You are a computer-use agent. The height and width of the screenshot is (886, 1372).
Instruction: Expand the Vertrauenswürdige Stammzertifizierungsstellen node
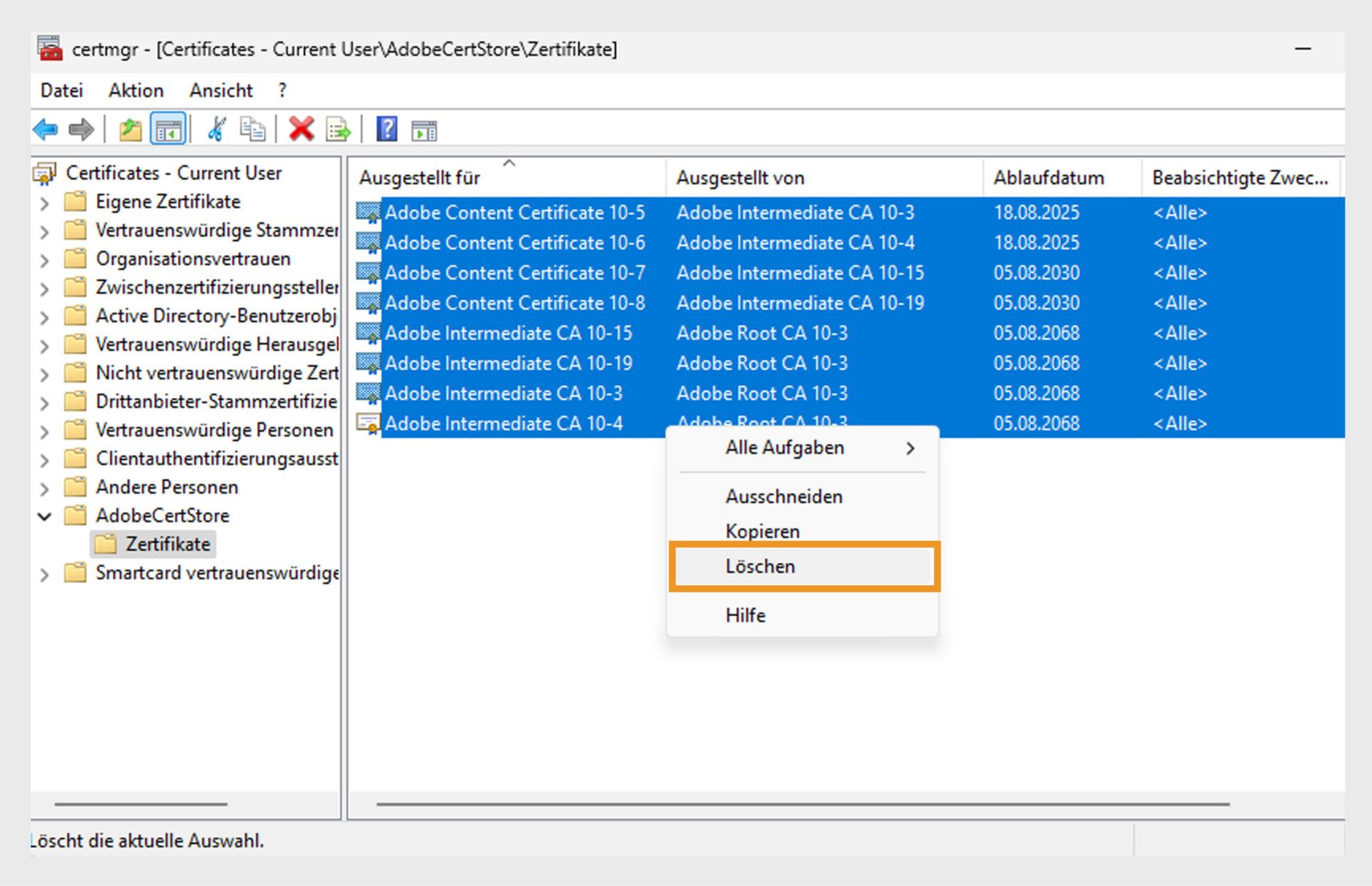(x=45, y=232)
